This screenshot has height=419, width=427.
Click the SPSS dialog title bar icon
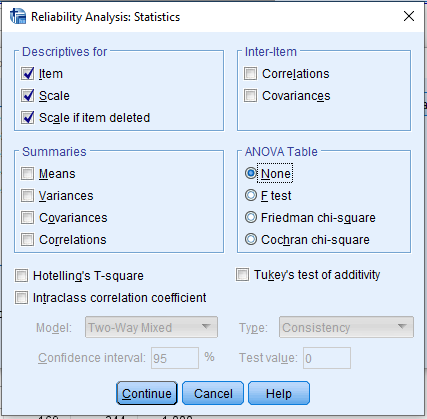[x=18, y=16]
